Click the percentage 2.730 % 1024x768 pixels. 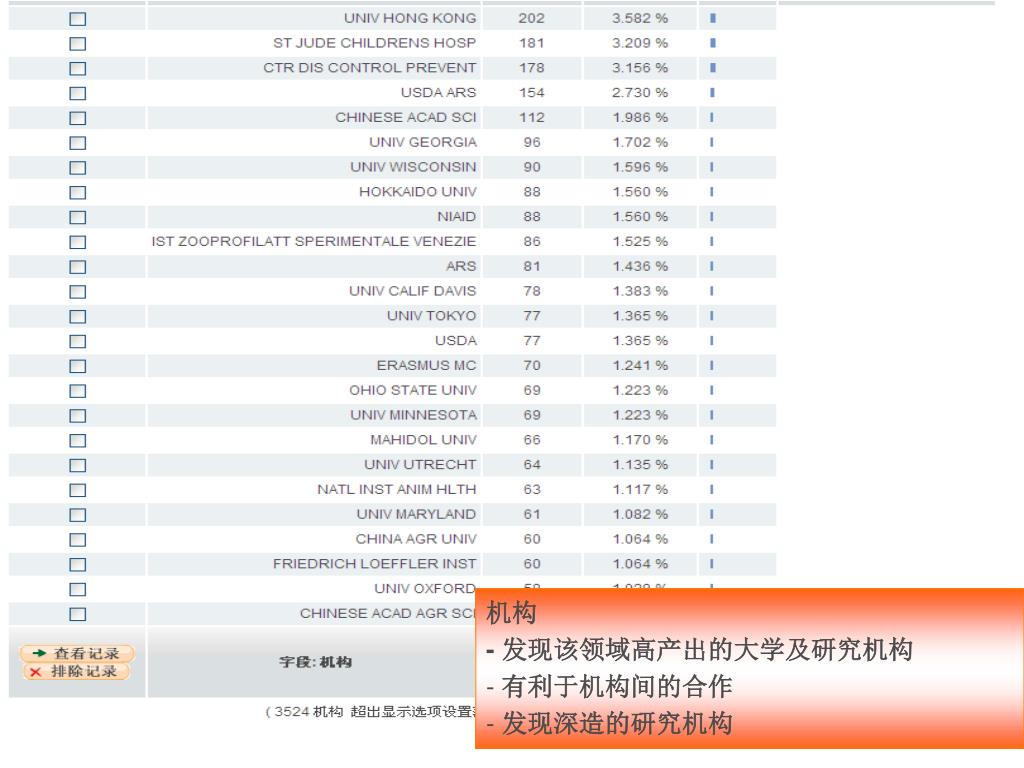[640, 93]
